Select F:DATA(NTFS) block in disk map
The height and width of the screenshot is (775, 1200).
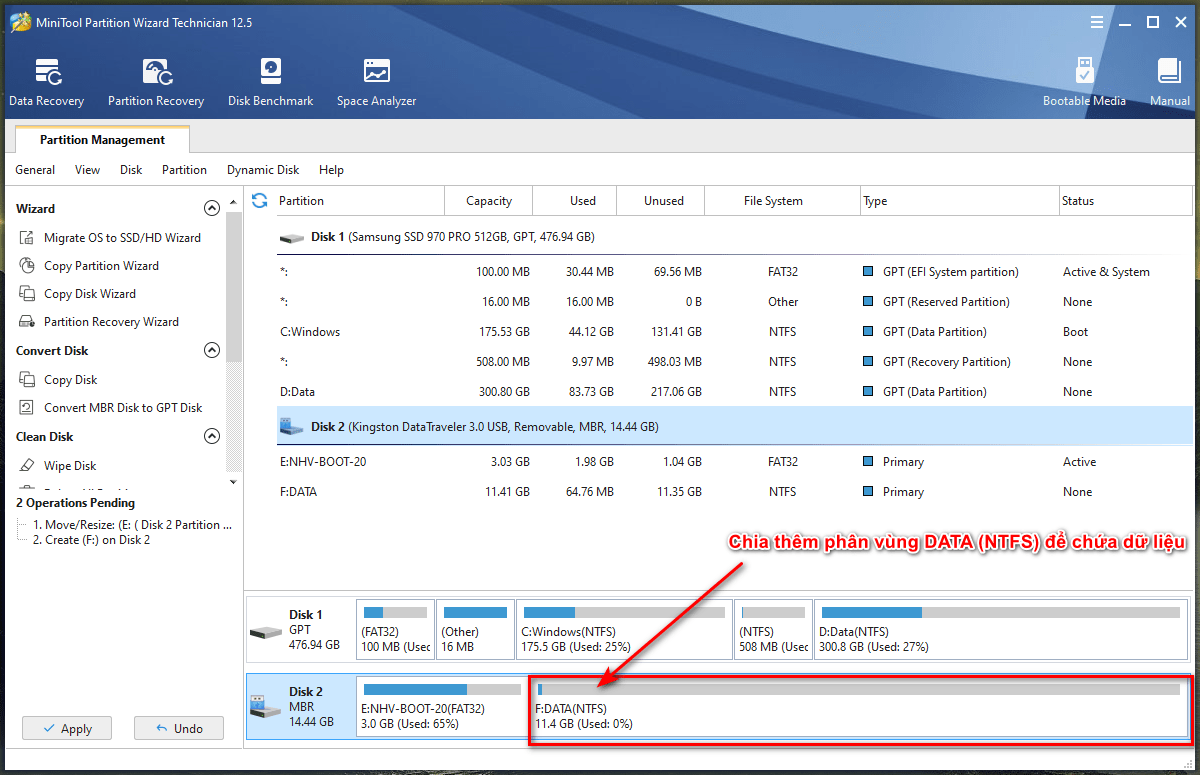pos(860,707)
